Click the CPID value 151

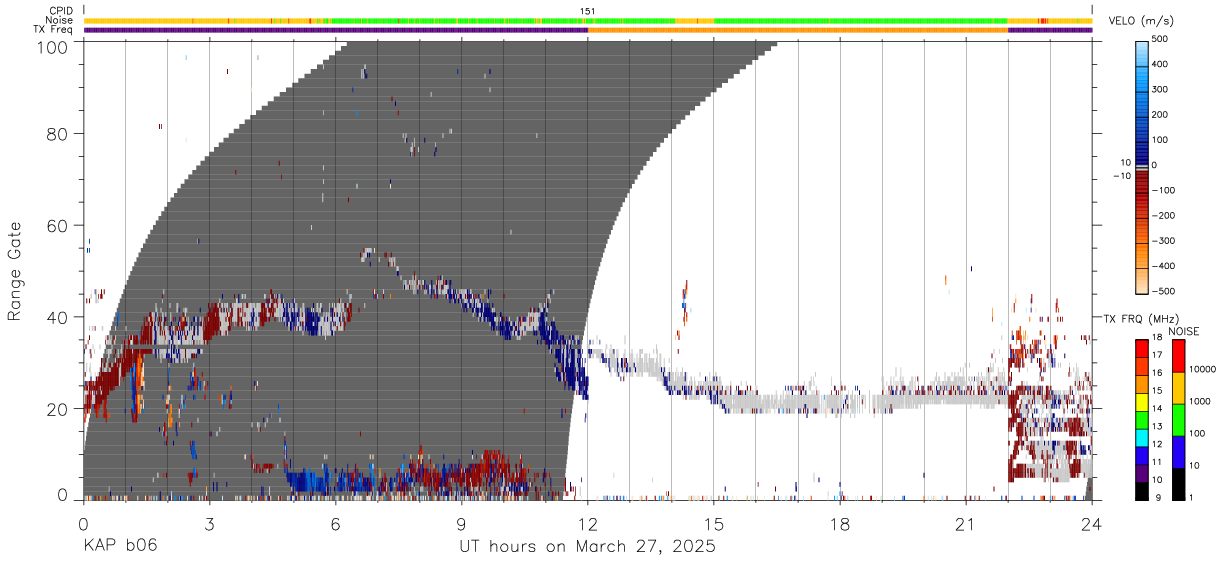pyautogui.click(x=588, y=10)
